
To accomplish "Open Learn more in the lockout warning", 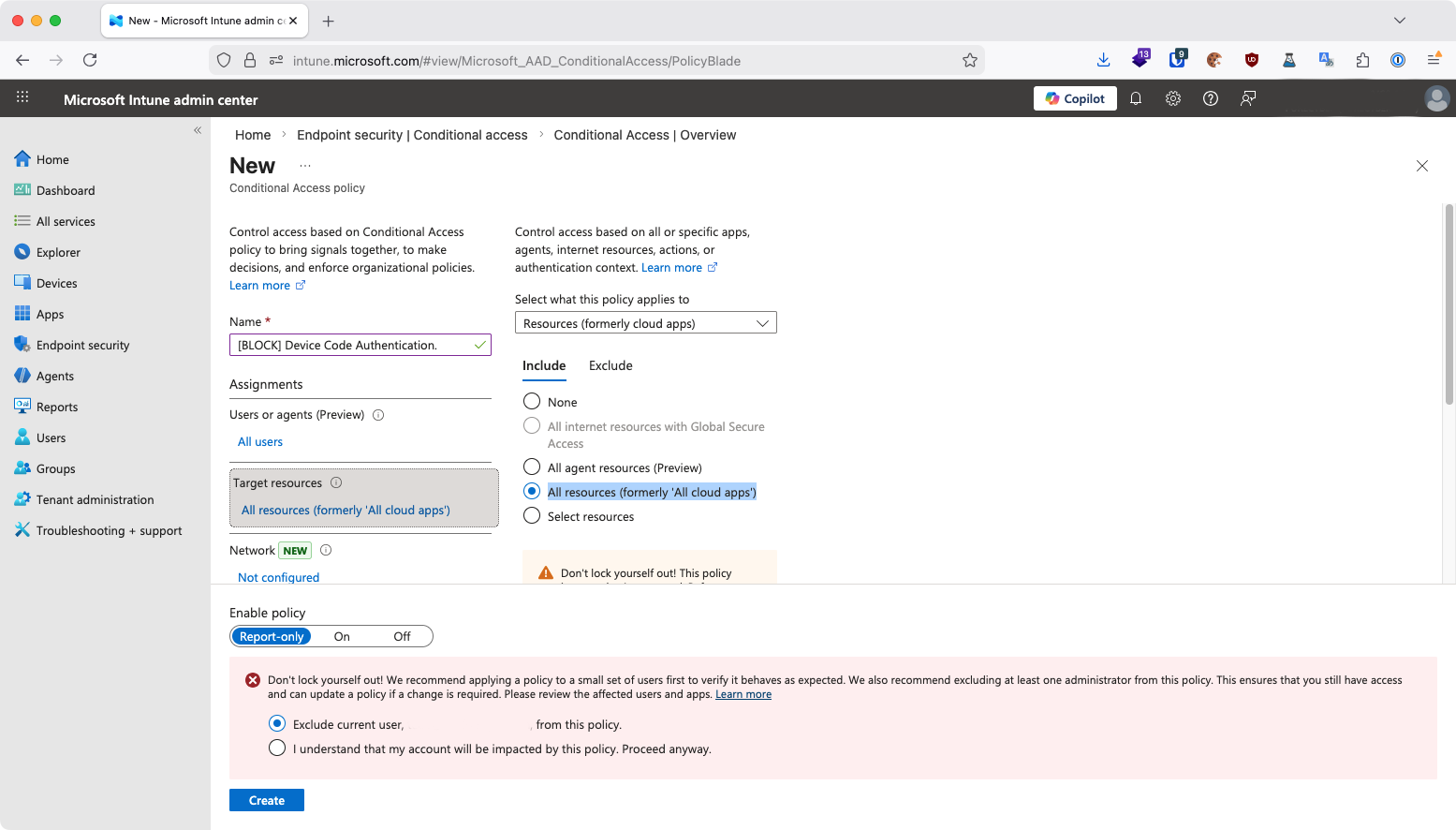I will 743,694.
